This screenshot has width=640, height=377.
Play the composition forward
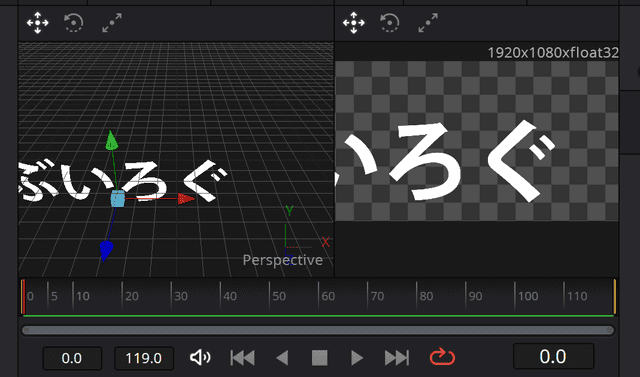click(357, 358)
